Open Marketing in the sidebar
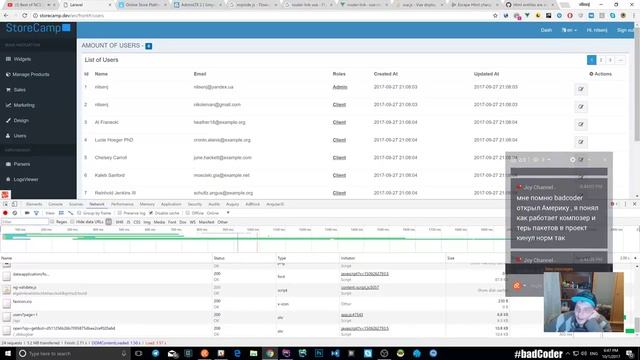The image size is (640, 360). (24, 105)
